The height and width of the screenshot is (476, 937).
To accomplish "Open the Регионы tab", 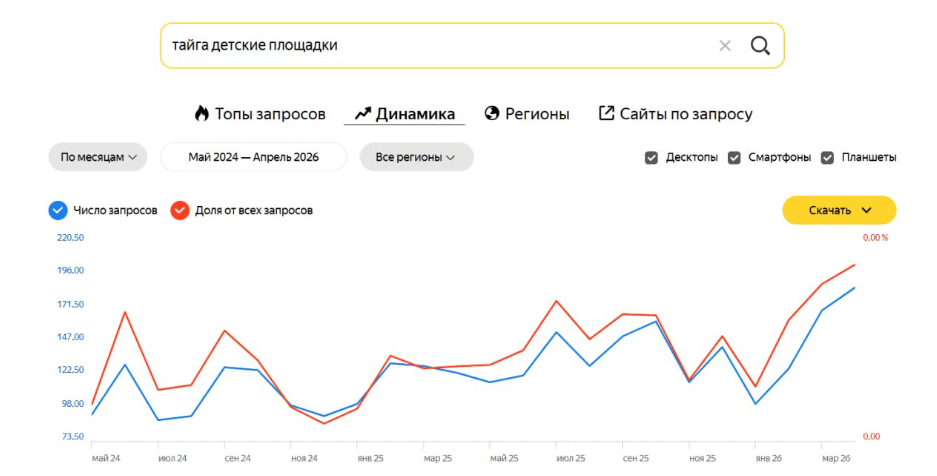I will [527, 113].
